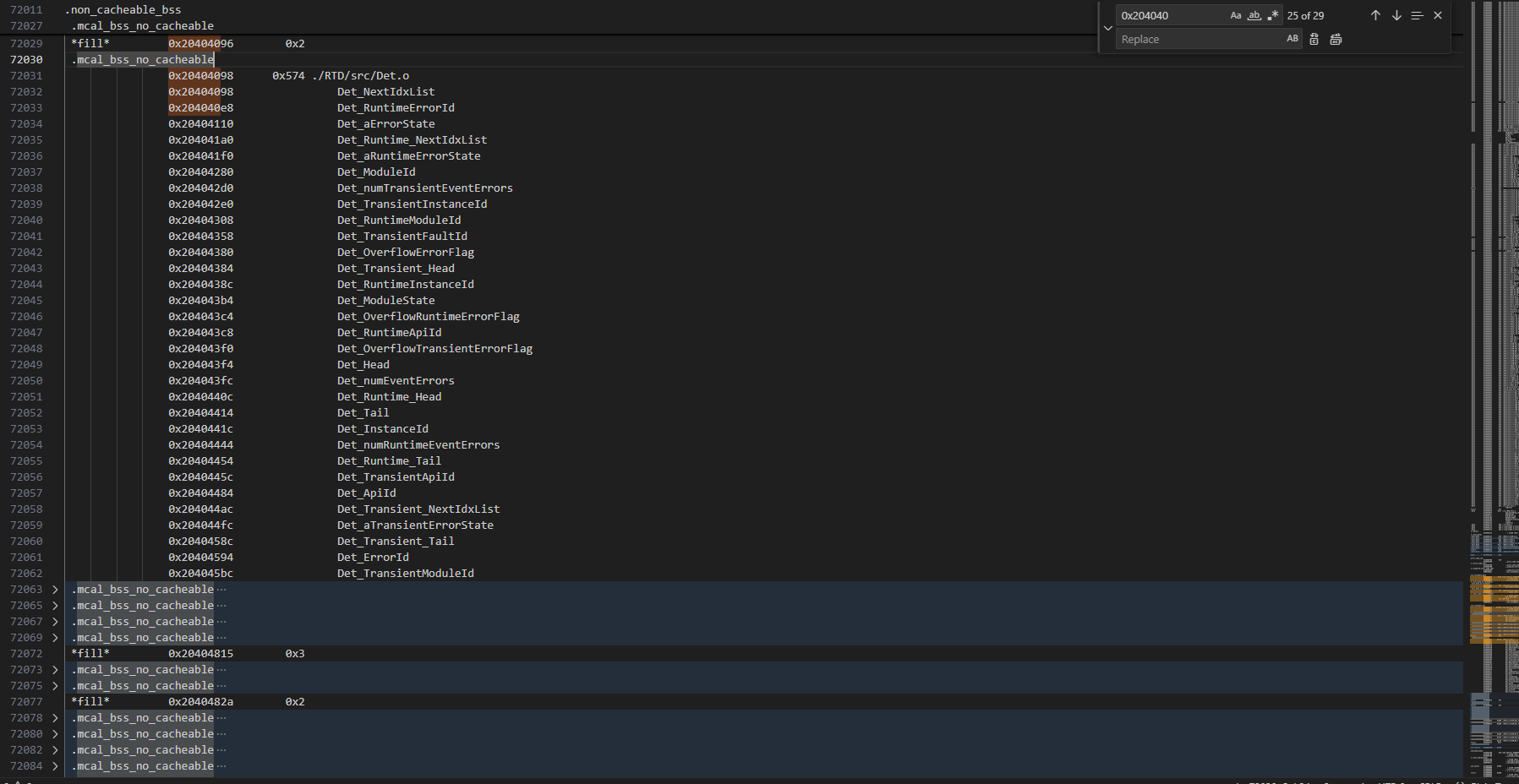Image resolution: width=1519 pixels, height=784 pixels.
Task: Toggle Use Regular Expression in find widget
Action: 1273,15
